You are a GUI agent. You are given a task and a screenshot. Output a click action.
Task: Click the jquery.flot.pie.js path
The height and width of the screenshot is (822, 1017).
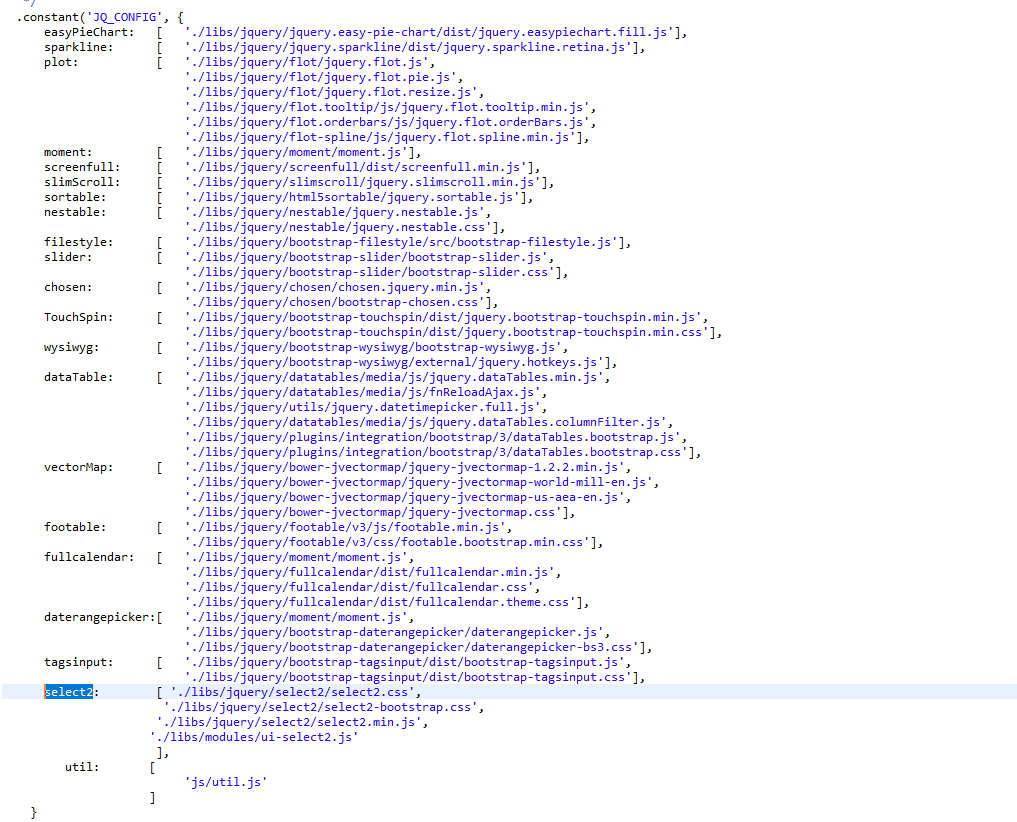[321, 77]
